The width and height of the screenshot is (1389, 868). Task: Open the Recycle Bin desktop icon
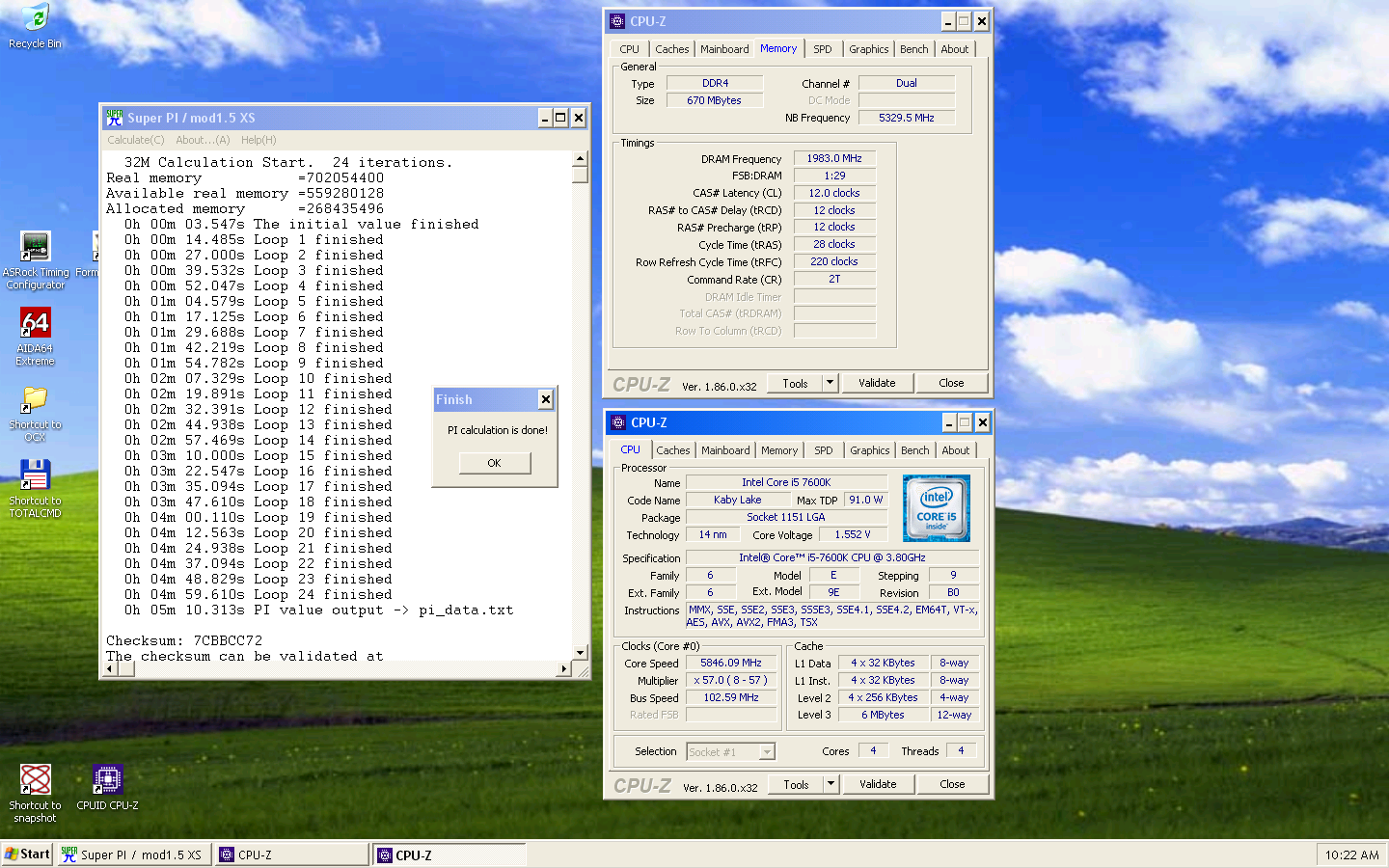tap(35, 26)
